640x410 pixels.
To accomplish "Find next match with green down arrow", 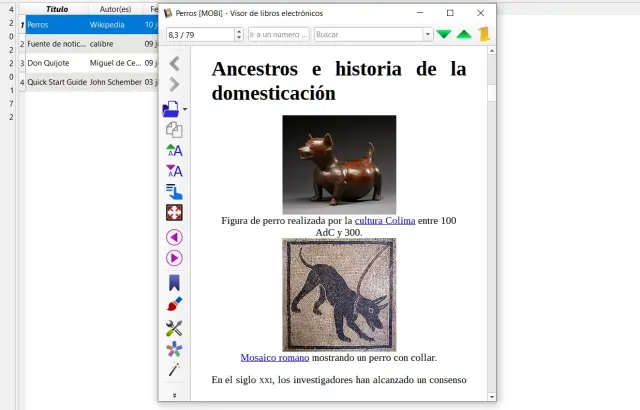I will coord(444,34).
